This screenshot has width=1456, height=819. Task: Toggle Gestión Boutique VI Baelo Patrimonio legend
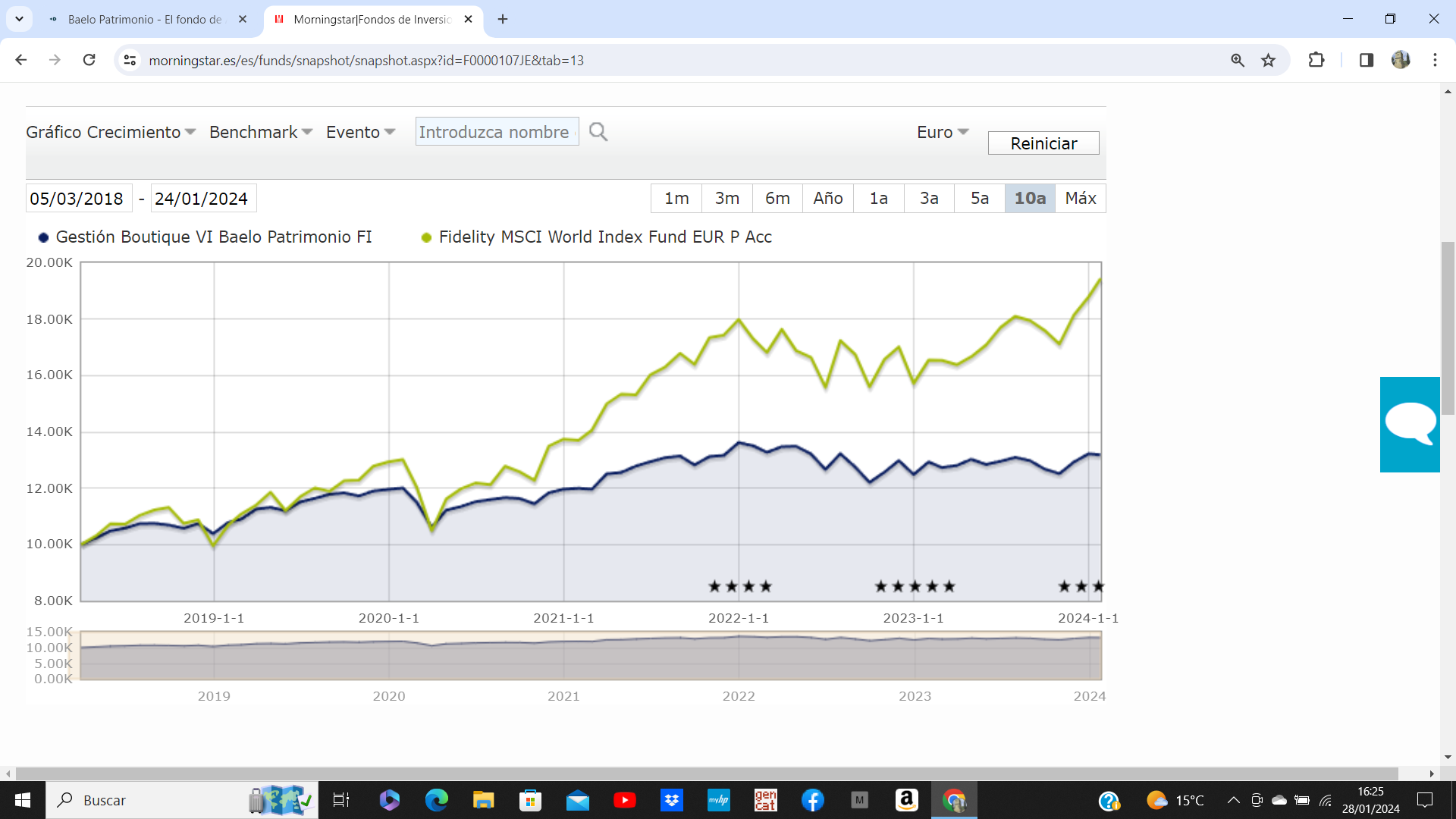(x=205, y=237)
